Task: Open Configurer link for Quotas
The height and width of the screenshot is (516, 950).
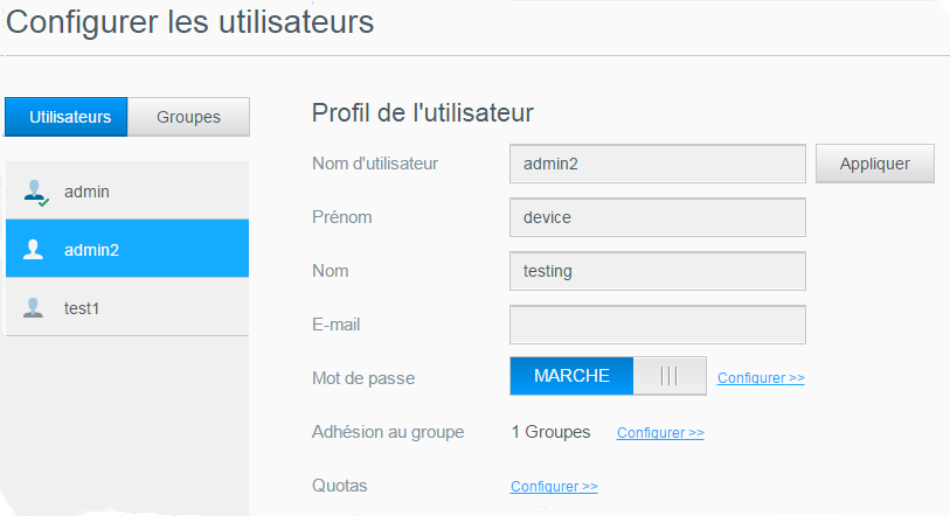Action: click(554, 487)
